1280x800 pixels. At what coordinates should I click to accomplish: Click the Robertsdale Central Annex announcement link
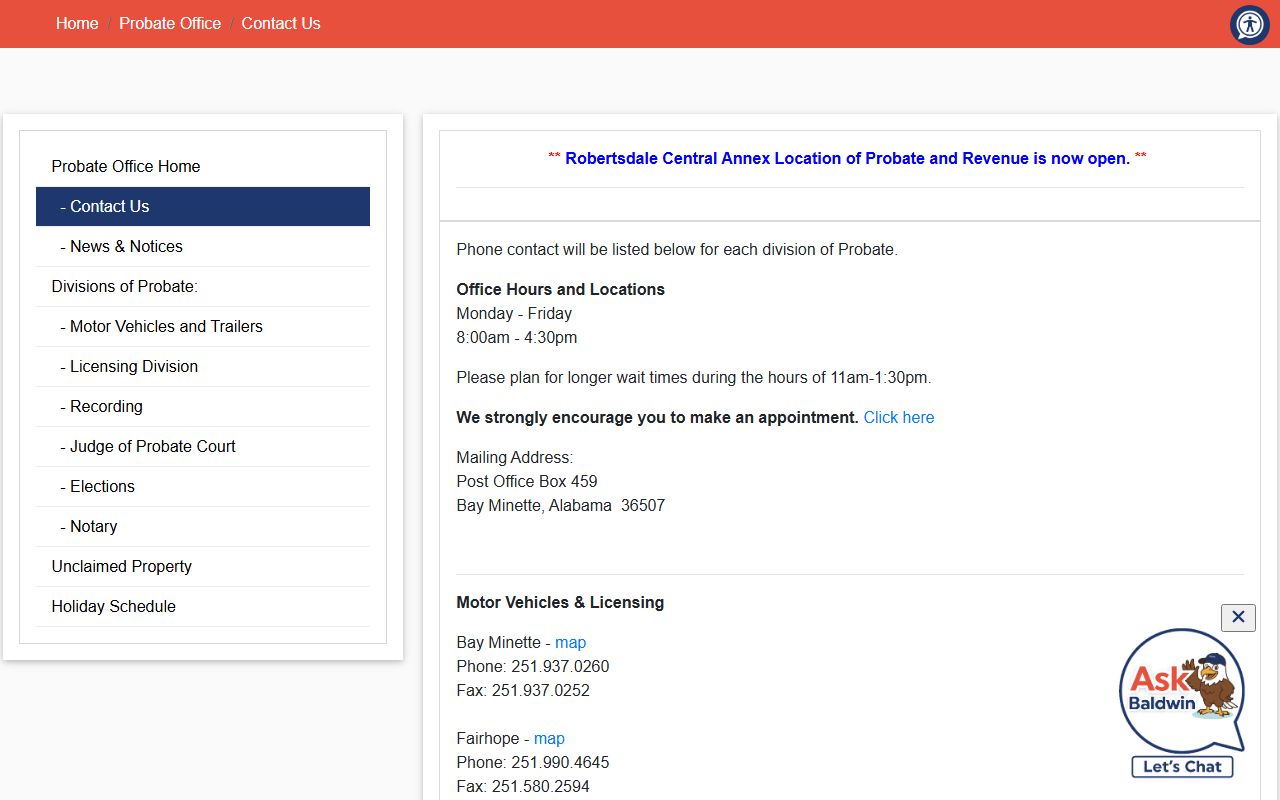click(x=847, y=158)
